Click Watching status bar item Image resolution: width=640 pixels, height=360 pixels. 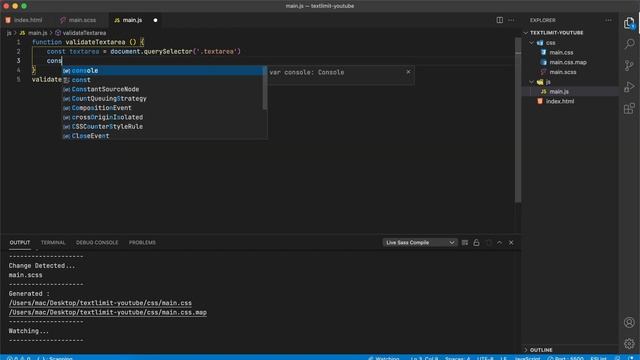pyautogui.click(x=384, y=358)
